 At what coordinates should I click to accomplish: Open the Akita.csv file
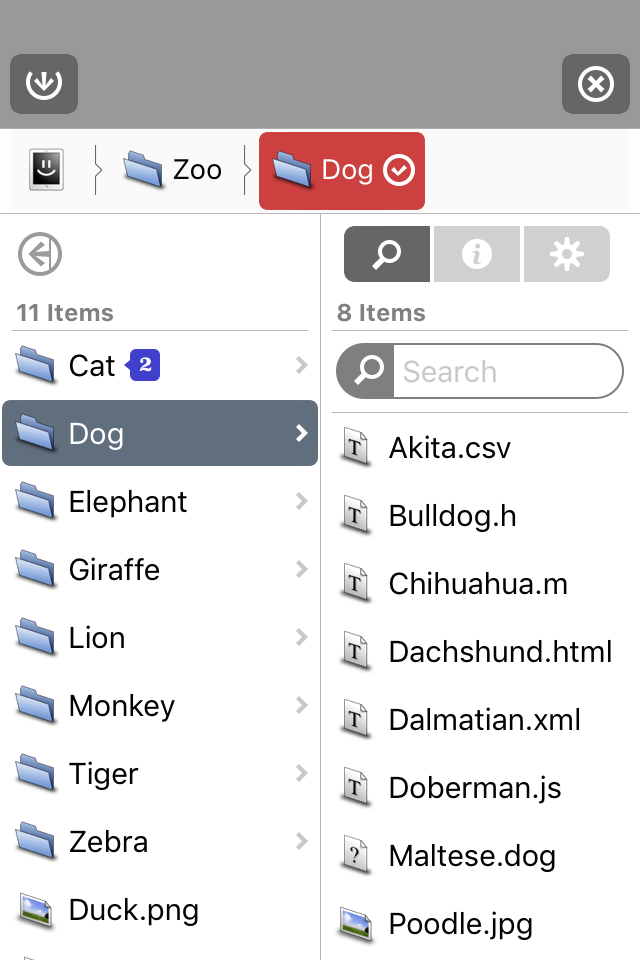[450, 448]
